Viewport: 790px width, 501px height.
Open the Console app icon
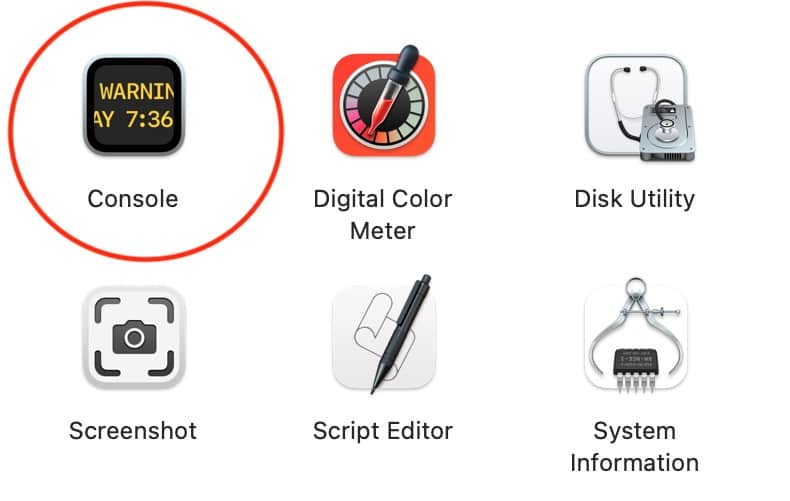134,106
